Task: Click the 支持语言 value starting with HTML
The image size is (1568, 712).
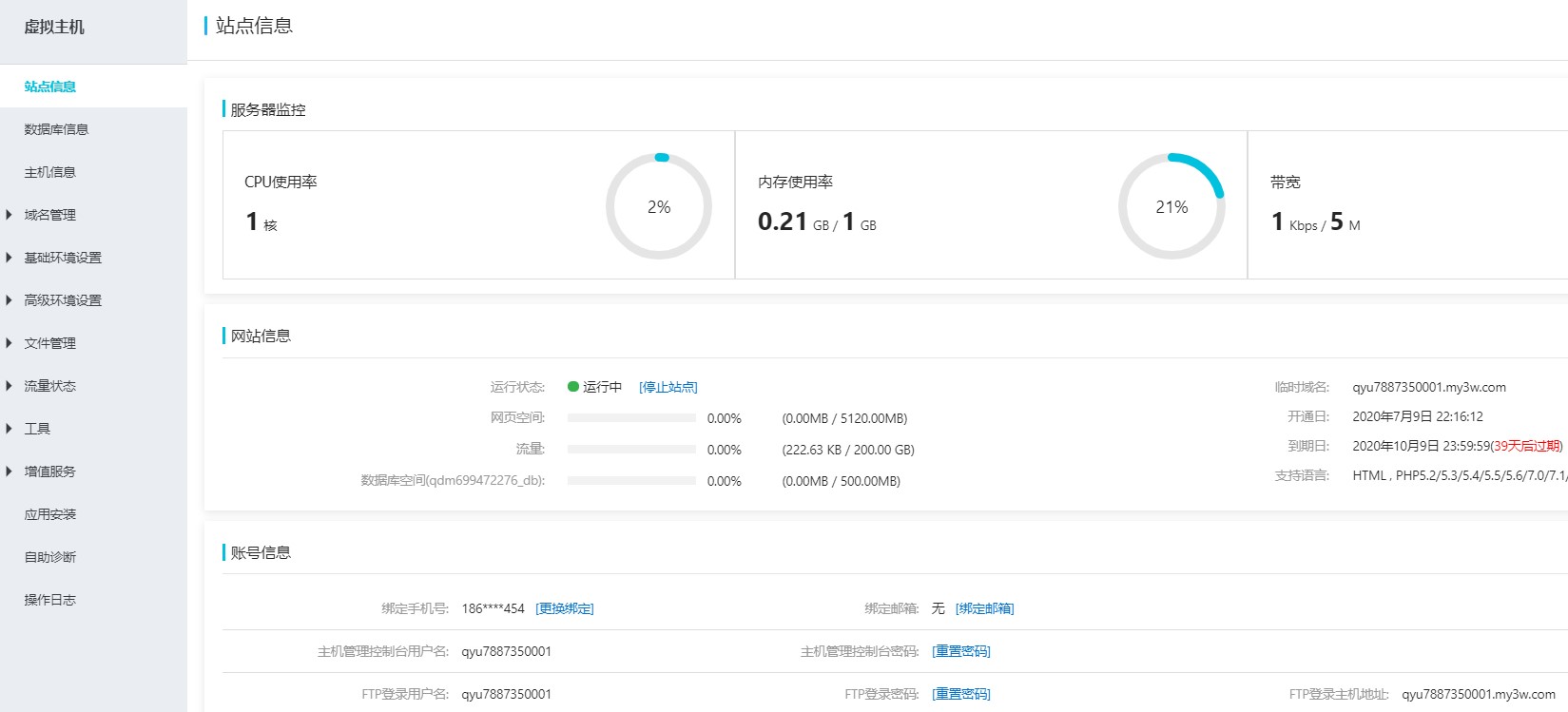Action: pyautogui.click(x=1460, y=475)
